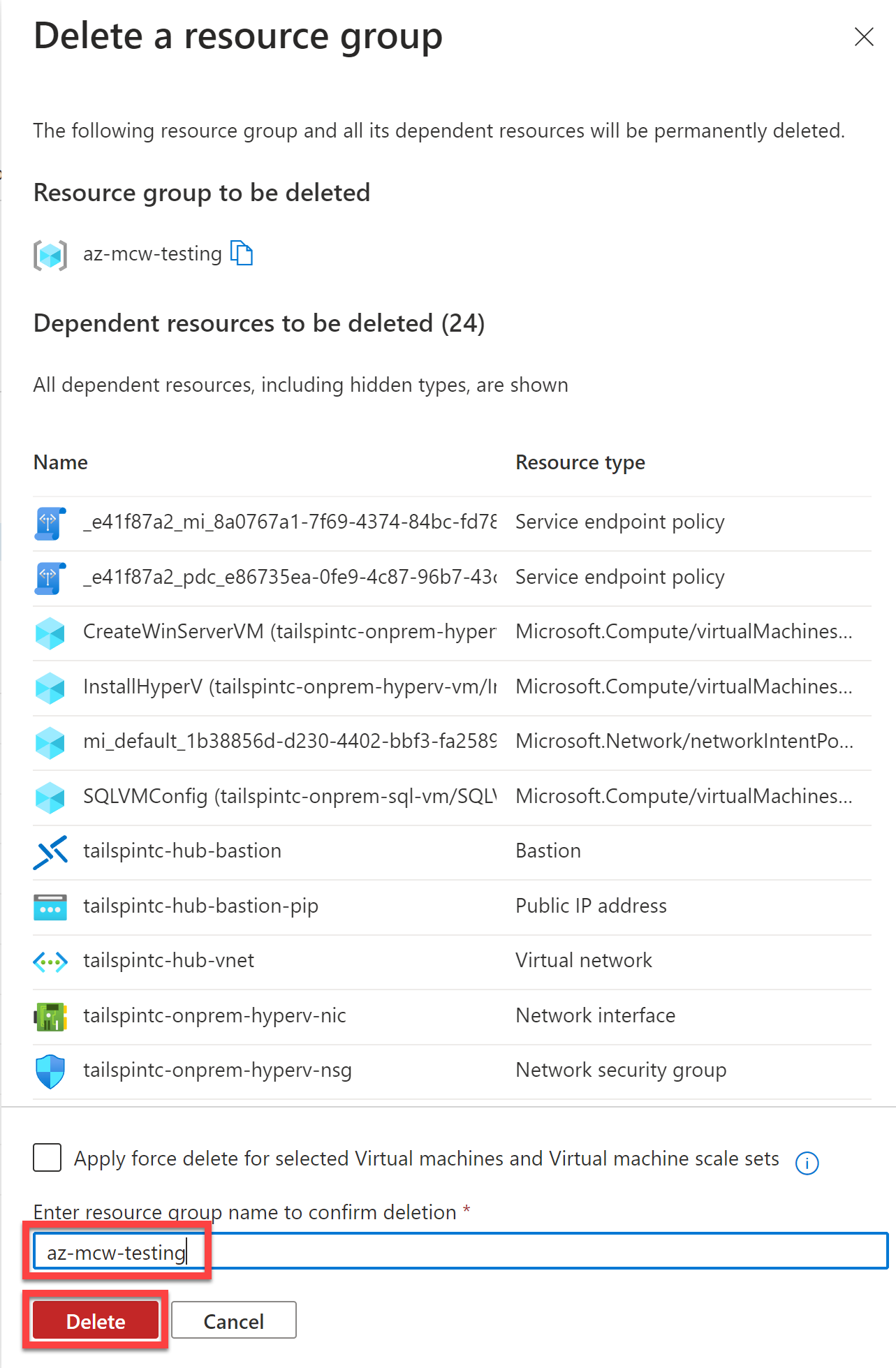
Task: Close the Delete a resource group panel
Action: coord(864,37)
